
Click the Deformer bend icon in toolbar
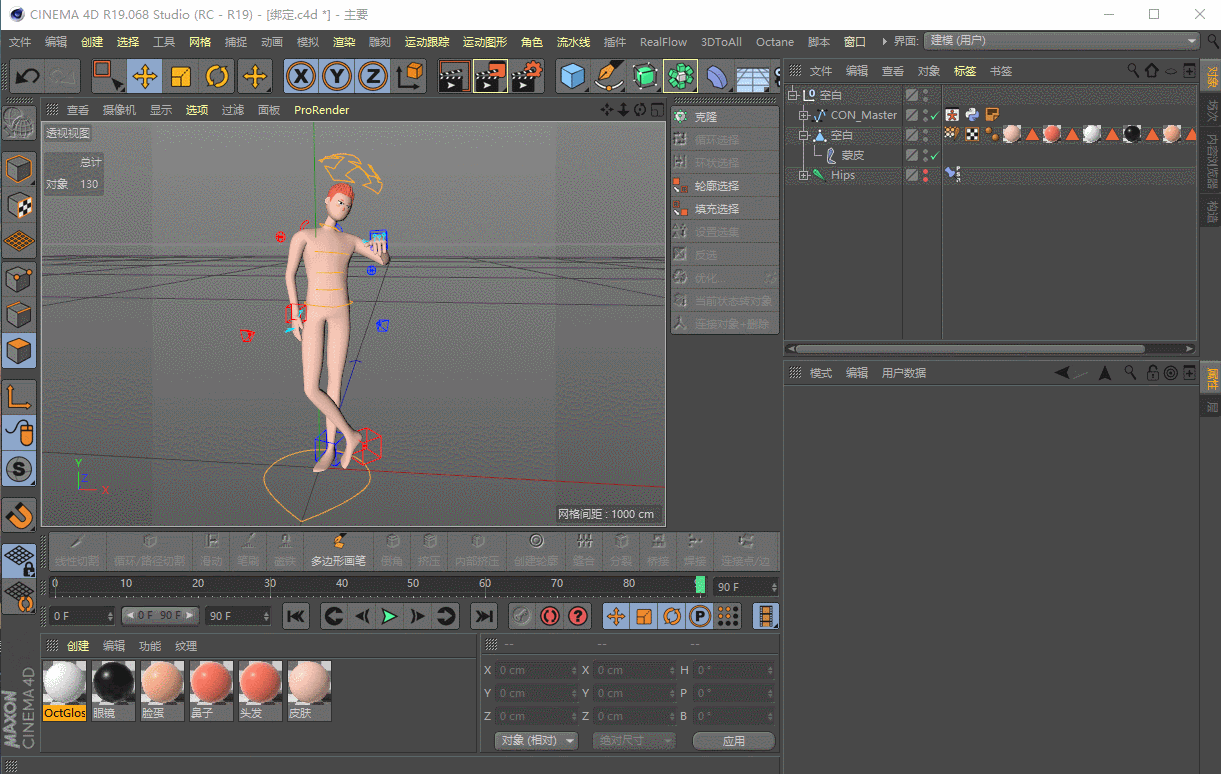(x=716, y=77)
